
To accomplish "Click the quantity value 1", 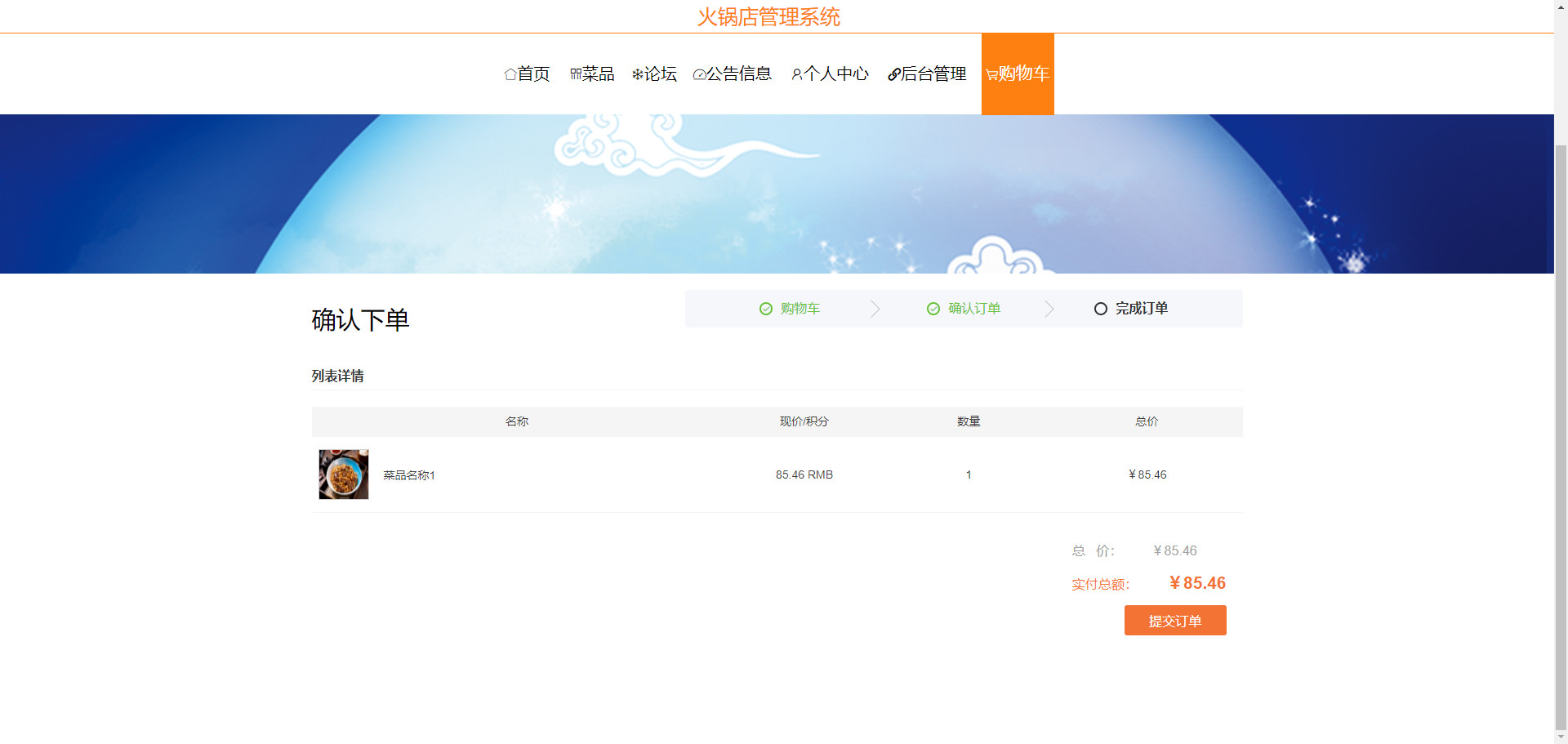I will point(969,475).
